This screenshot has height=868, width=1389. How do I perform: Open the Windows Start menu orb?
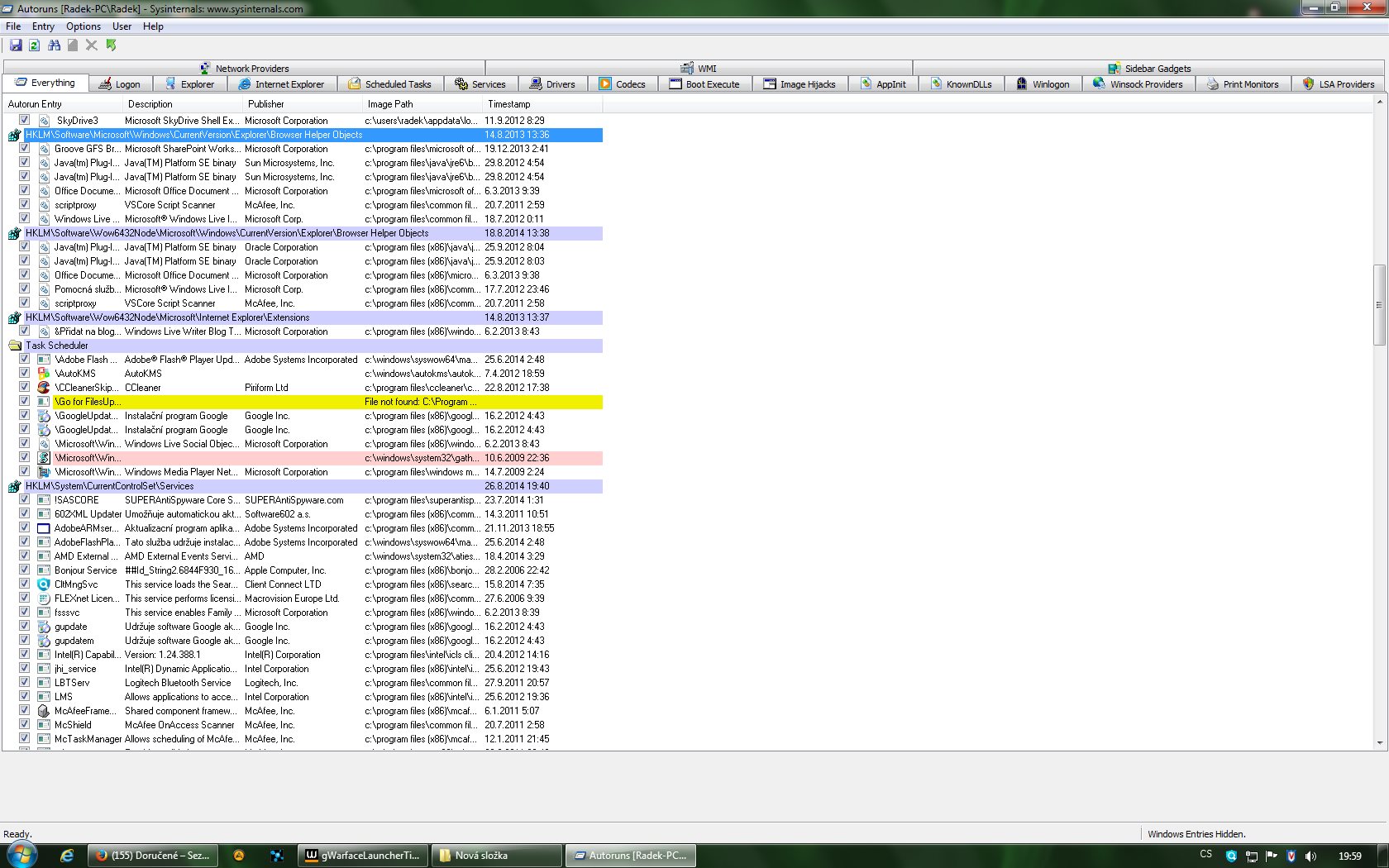click(x=21, y=855)
